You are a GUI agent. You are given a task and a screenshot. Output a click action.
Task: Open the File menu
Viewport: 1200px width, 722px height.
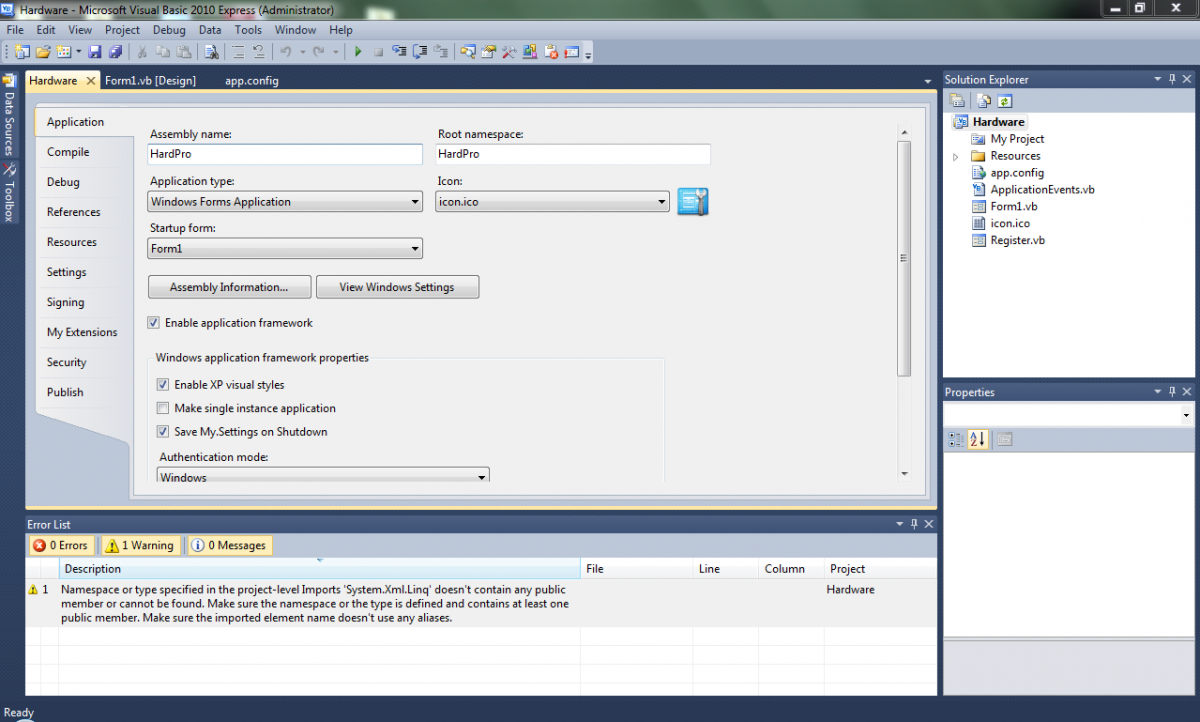tap(15, 30)
